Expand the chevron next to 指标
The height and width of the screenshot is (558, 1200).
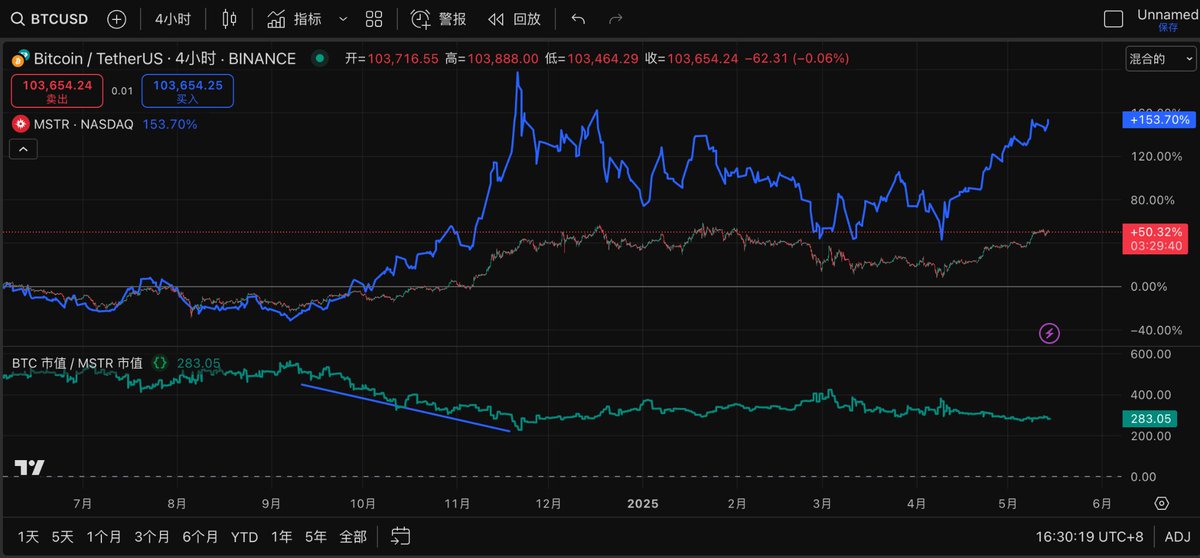[344, 19]
